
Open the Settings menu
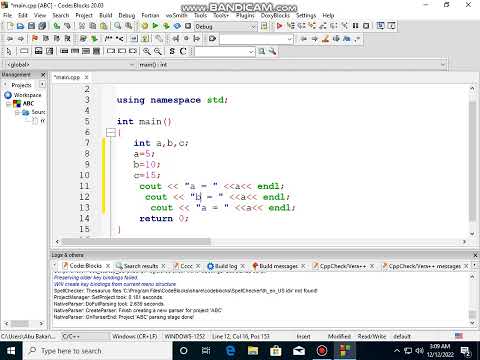[306, 15]
